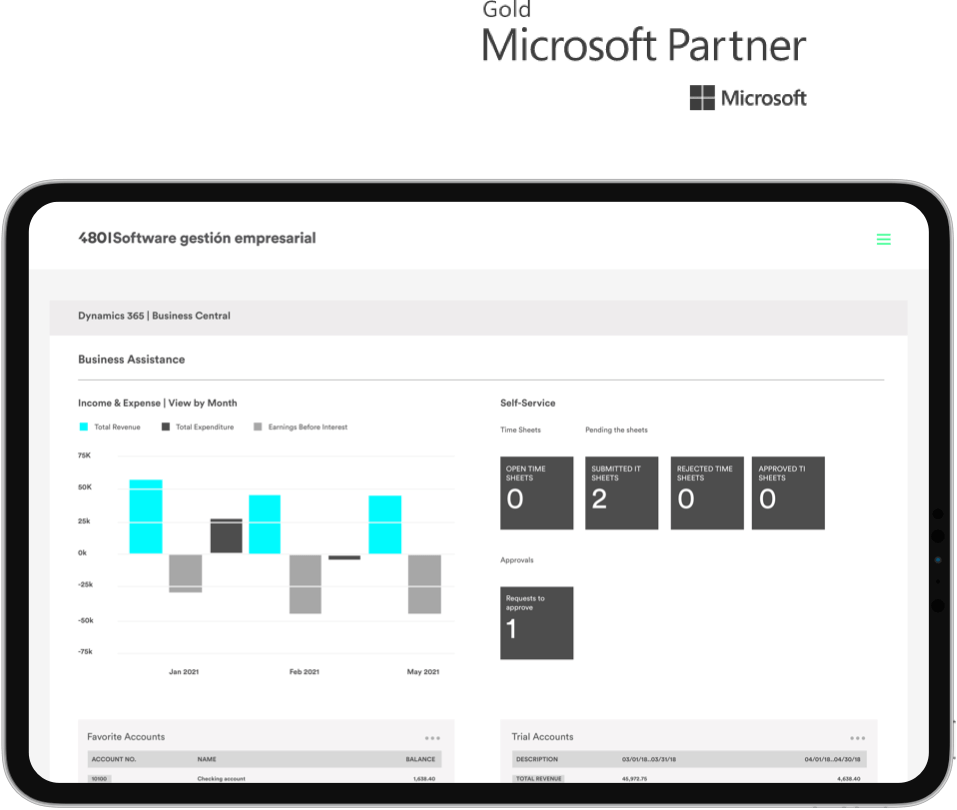Viewport: 957px width, 810px height.
Task: Click the Self-Service heading
Action: 528,403
